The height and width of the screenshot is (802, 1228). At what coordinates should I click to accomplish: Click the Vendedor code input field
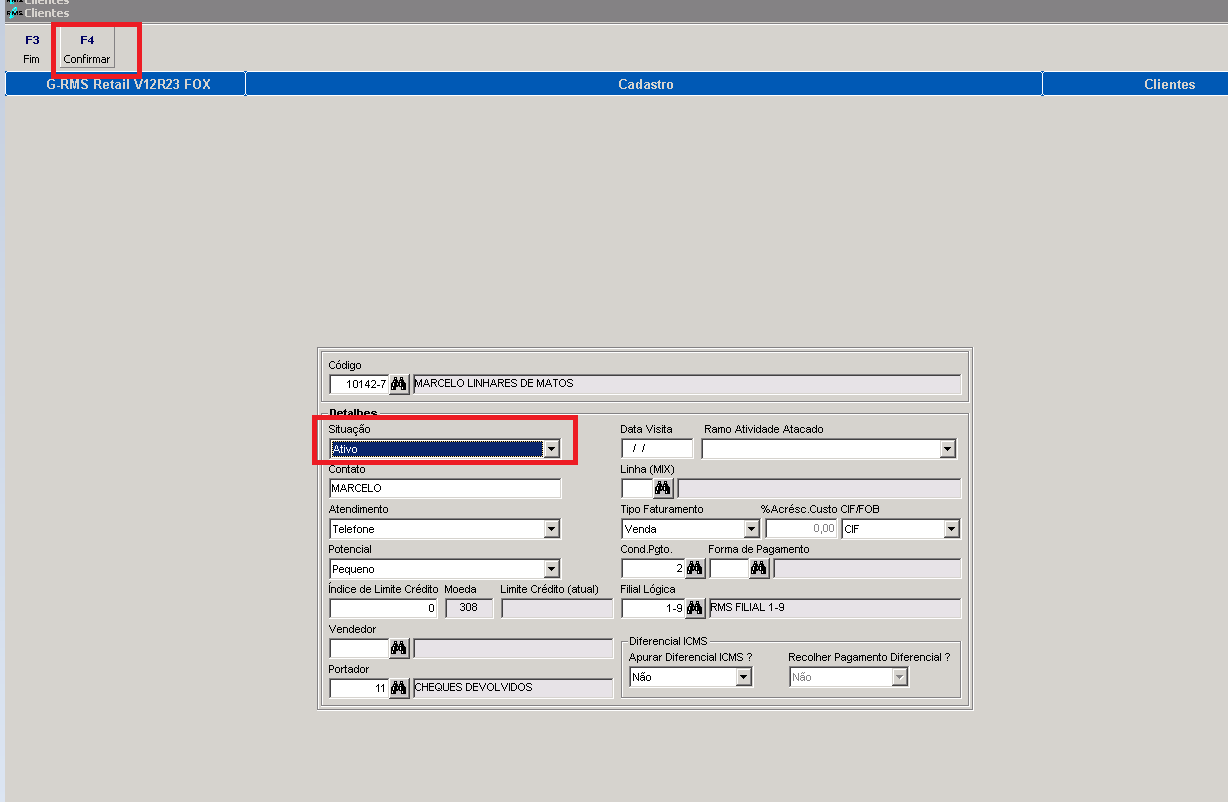click(x=359, y=648)
